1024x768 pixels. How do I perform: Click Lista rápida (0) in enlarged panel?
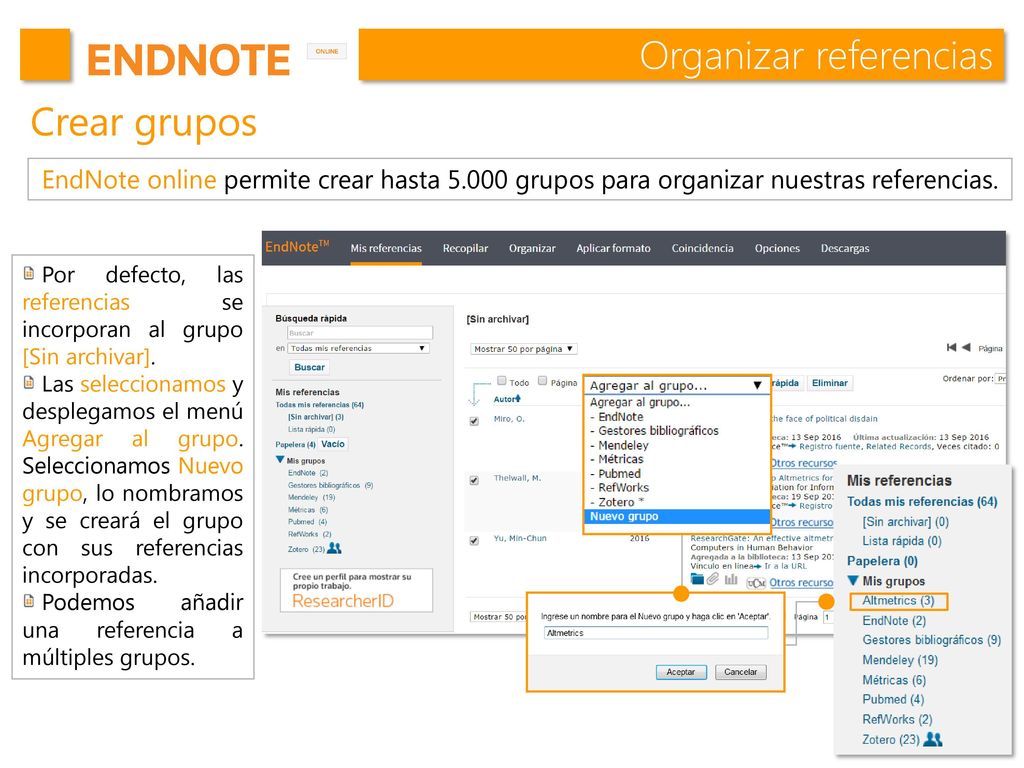point(902,541)
